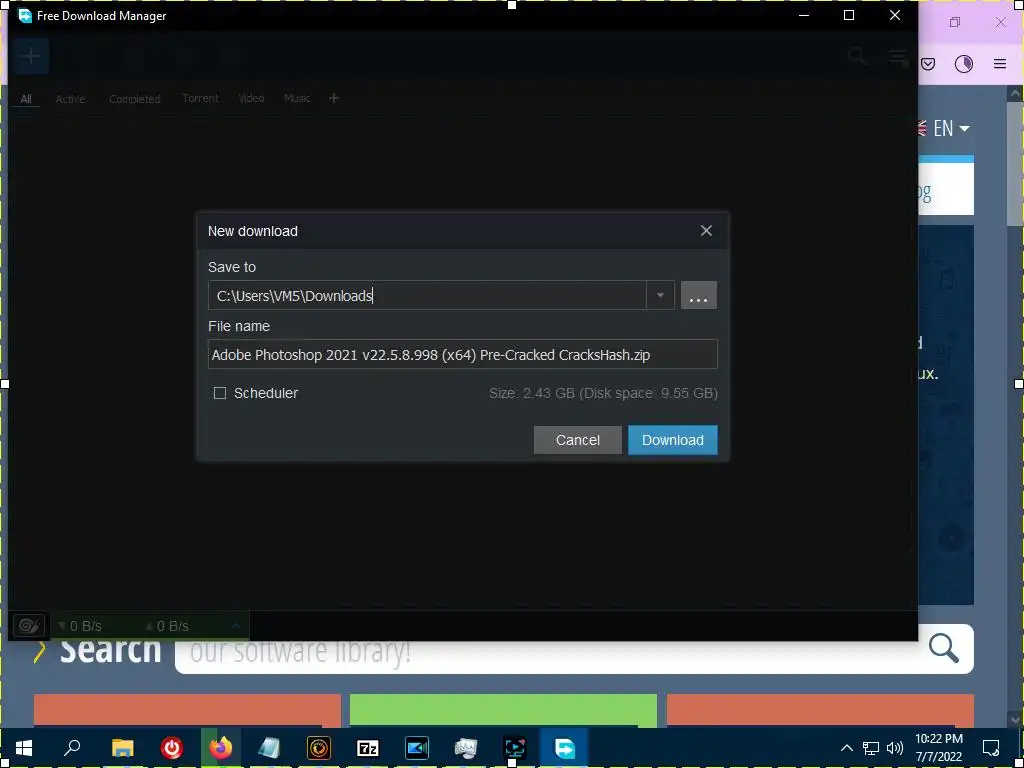This screenshot has height=768, width=1024.
Task: Open Windows taskbar search
Action: coord(72,748)
